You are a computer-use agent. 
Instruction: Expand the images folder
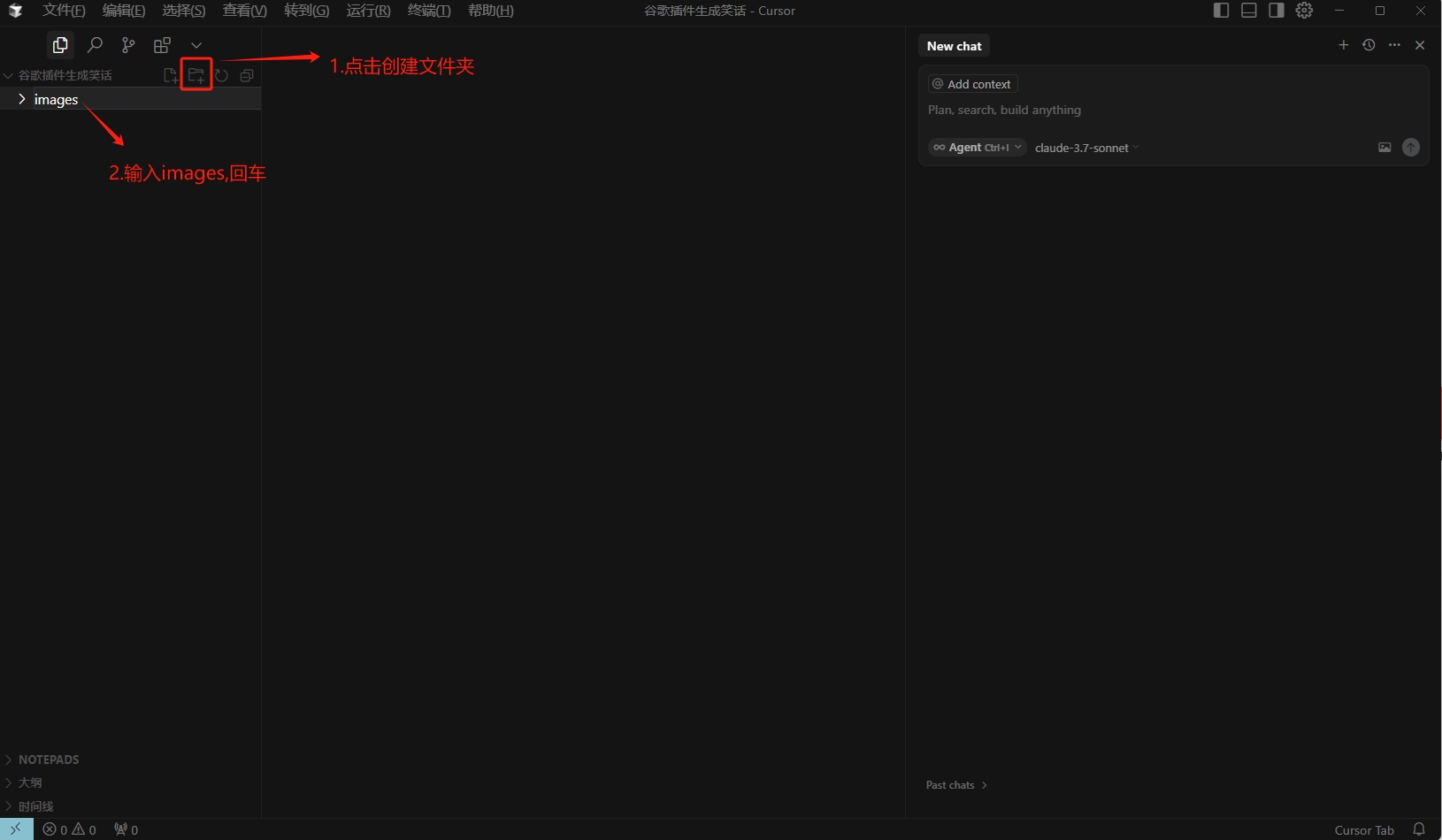point(56,99)
